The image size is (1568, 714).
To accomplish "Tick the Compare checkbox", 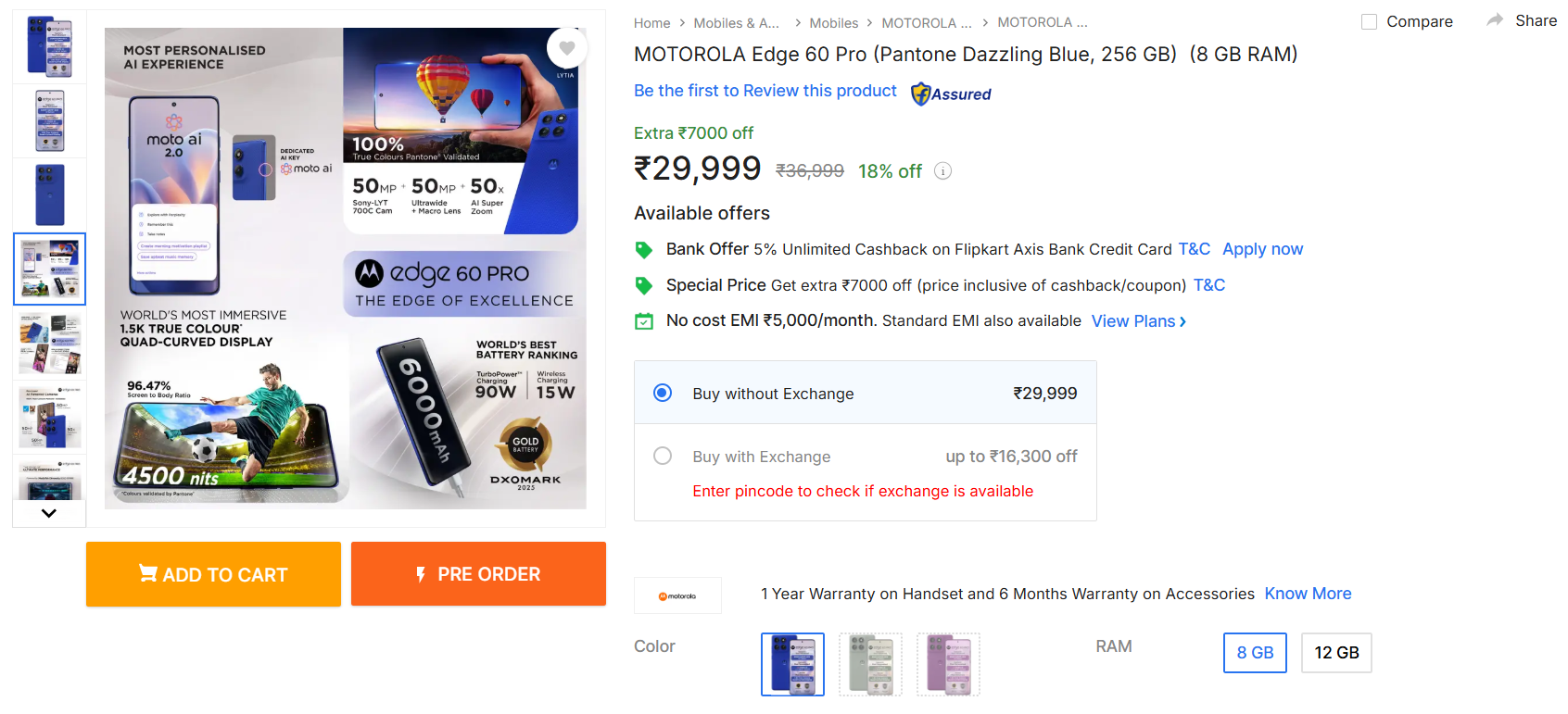I will (1369, 21).
